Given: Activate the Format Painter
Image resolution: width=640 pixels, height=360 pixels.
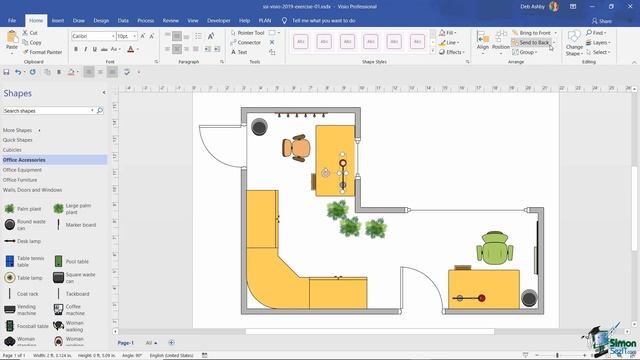Looking at the screenshot, I should pos(42,52).
